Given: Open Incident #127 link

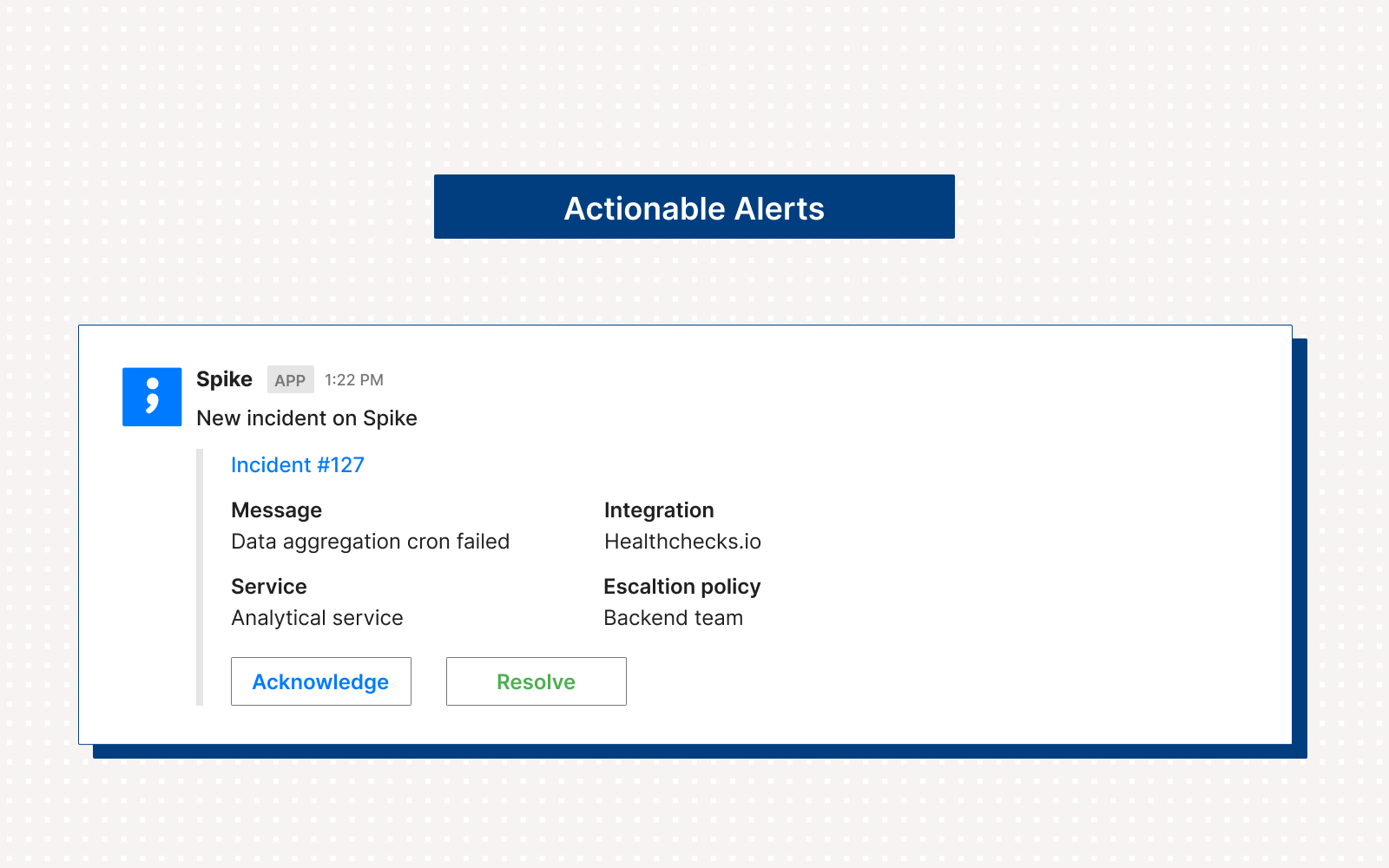Looking at the screenshot, I should click(298, 465).
